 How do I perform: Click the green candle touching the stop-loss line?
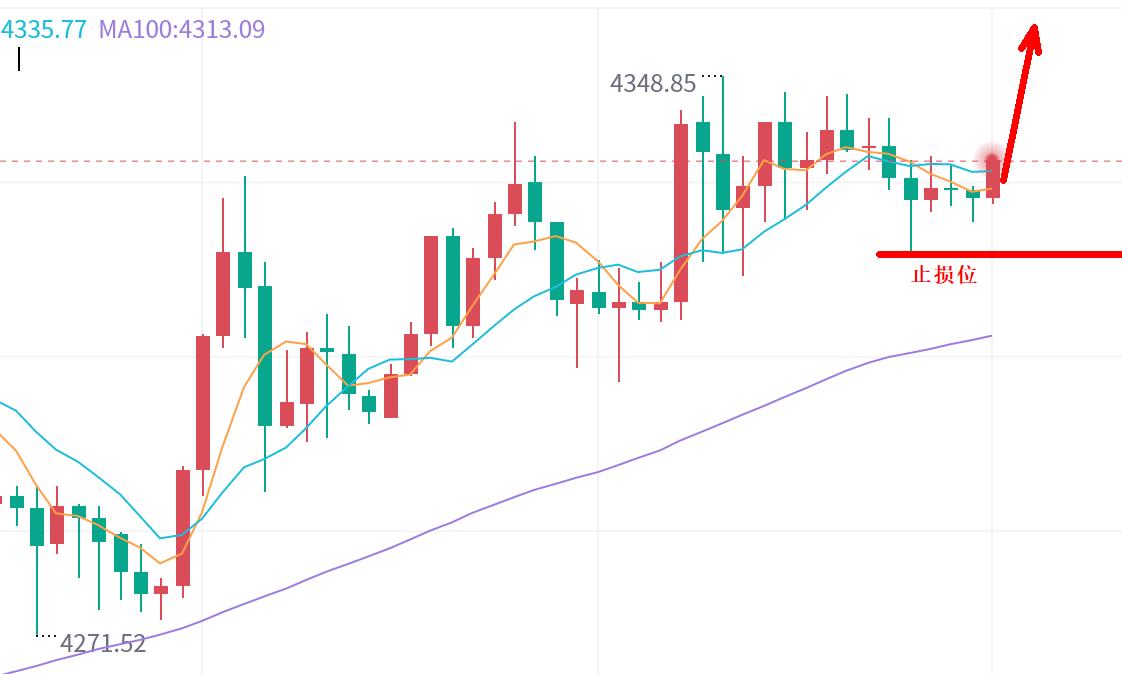[x=911, y=189]
